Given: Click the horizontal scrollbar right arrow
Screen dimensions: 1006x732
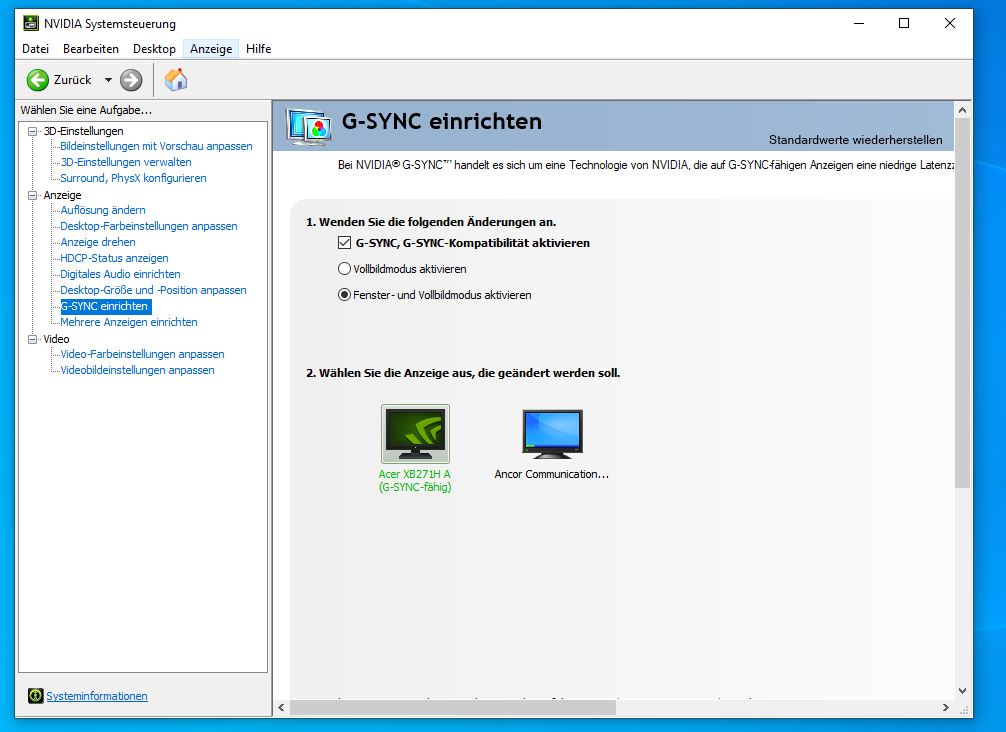Looking at the screenshot, I should coord(946,707).
